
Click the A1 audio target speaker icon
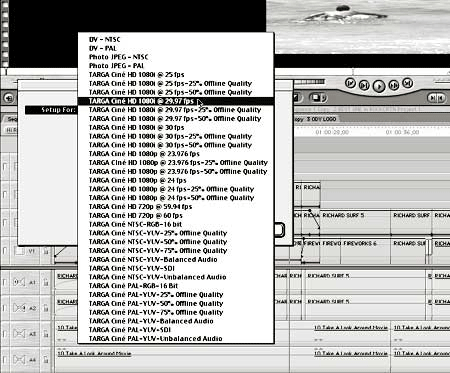click(x=19, y=282)
